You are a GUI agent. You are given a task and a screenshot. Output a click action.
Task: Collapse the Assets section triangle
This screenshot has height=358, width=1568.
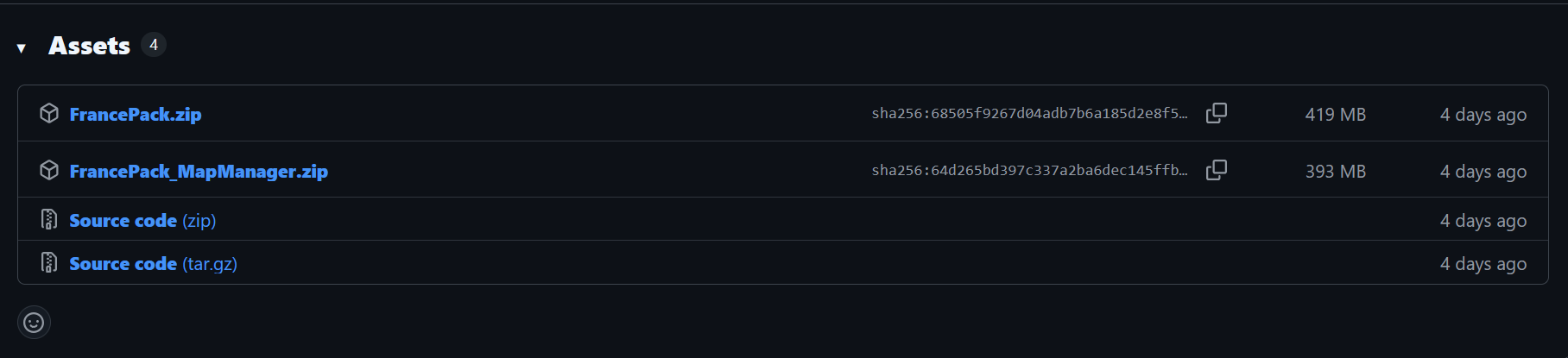pos(22,47)
